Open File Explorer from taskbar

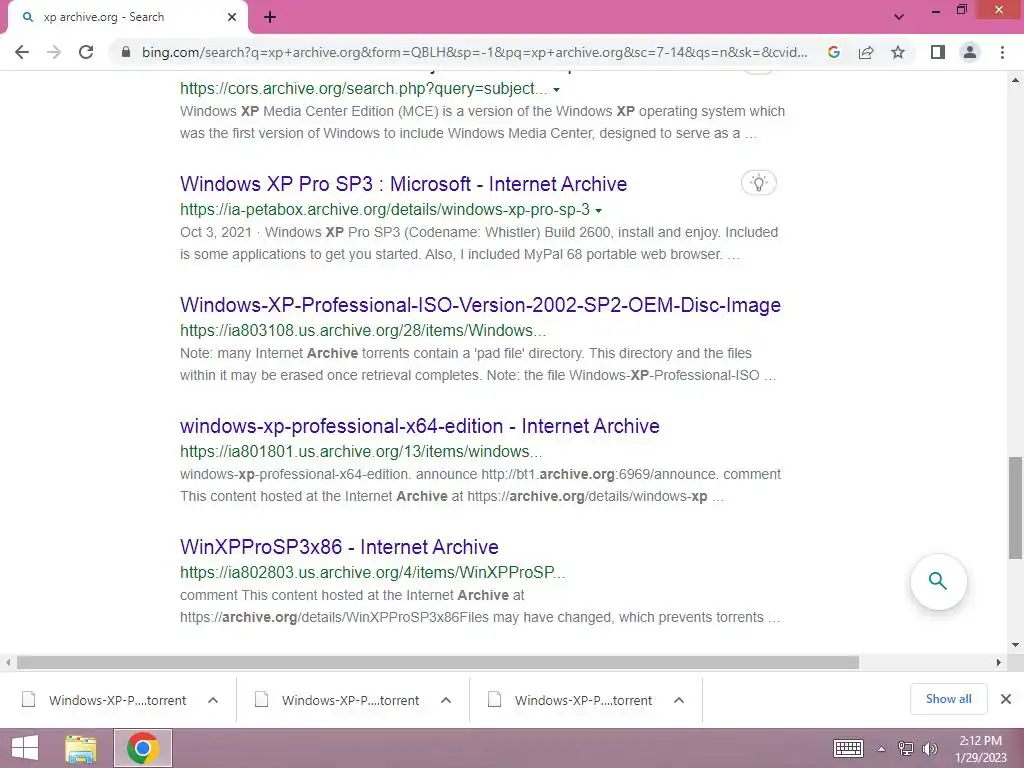(81, 748)
